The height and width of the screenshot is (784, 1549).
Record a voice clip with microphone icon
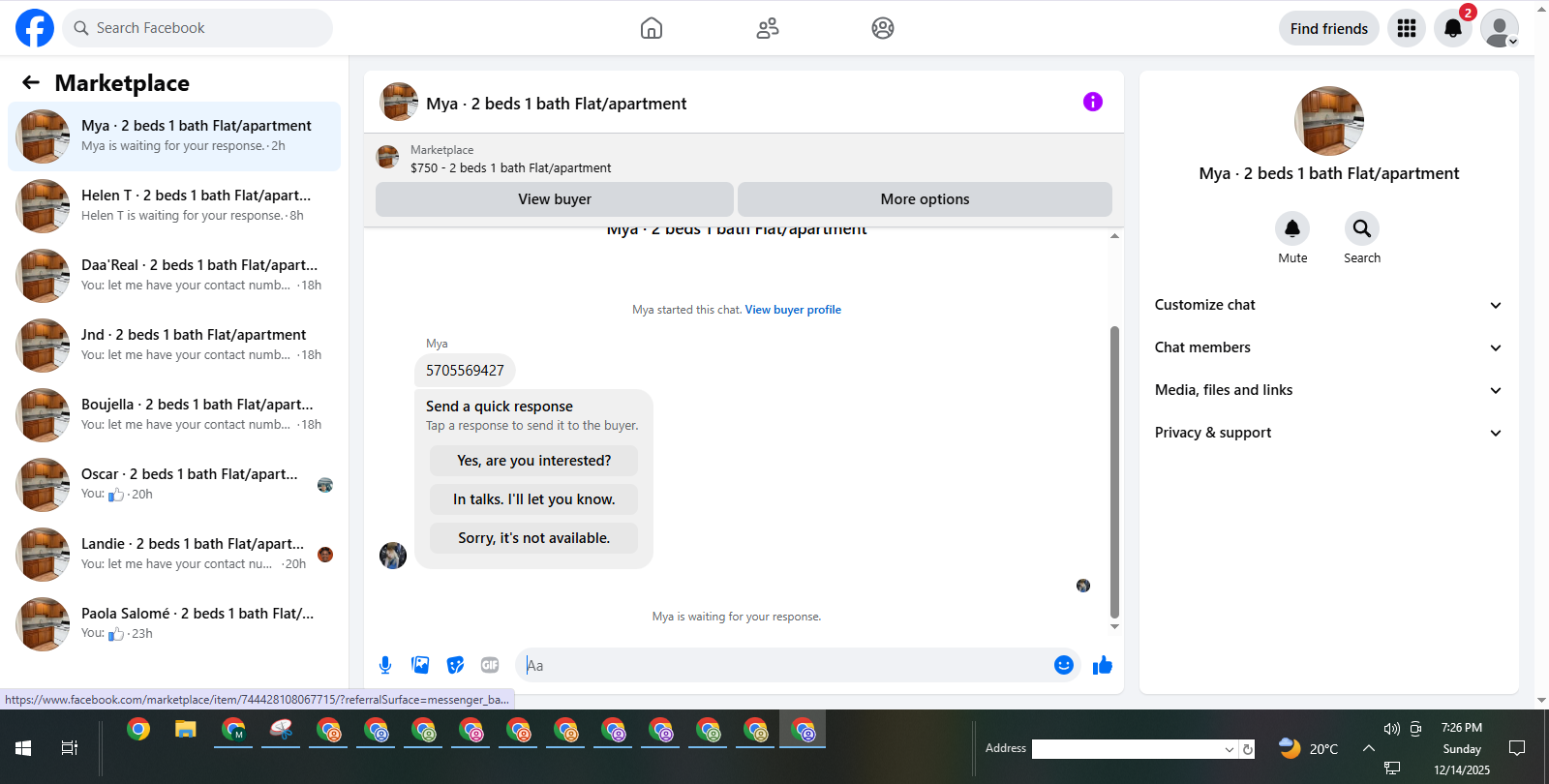click(x=385, y=665)
